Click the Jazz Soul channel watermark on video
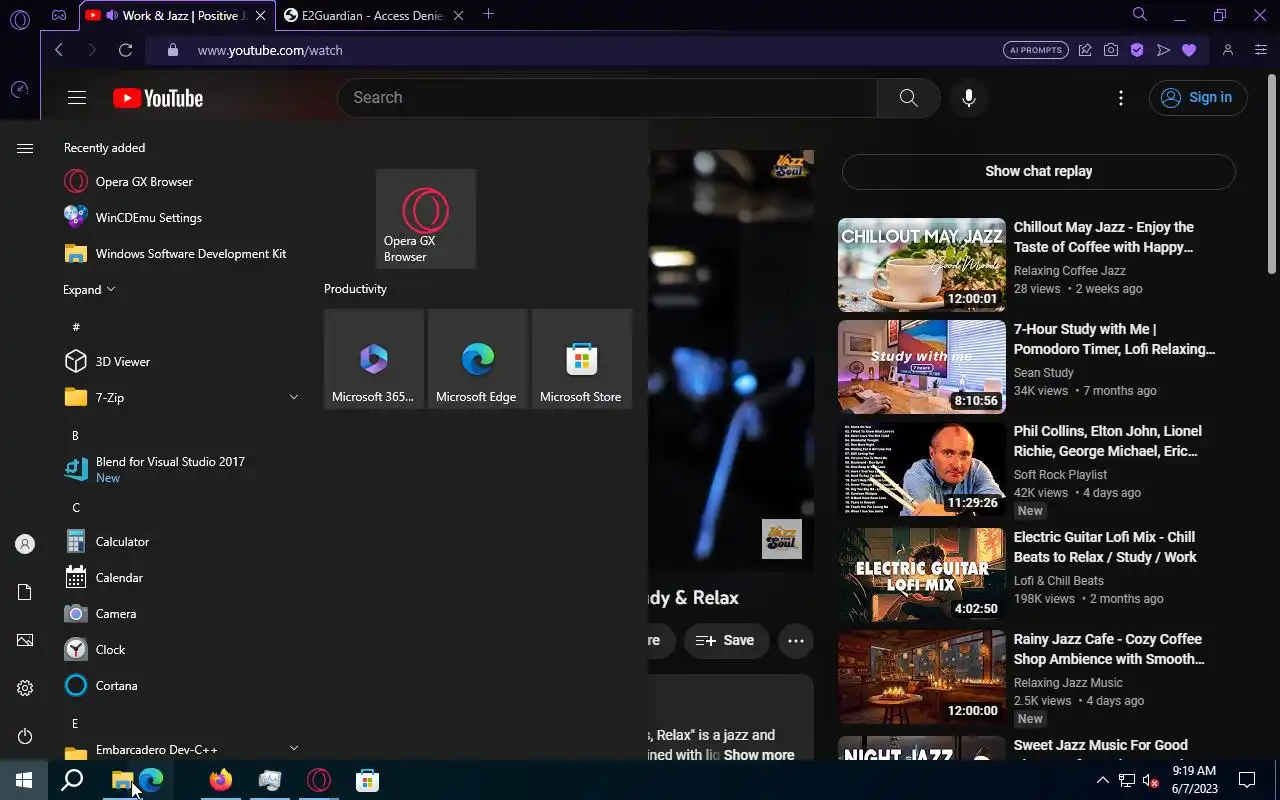The width and height of the screenshot is (1280, 800). point(781,539)
